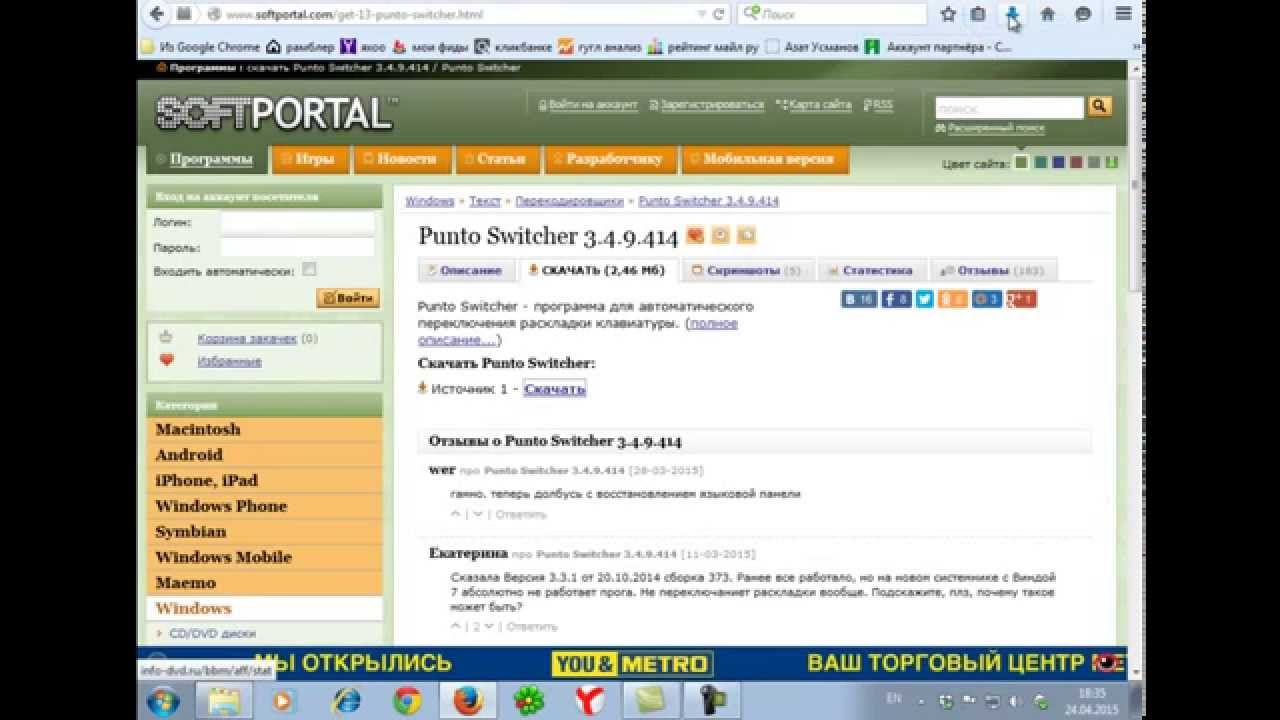1280x720 pixels.
Task: Click the 'Скачать' download link for Источник 1
Action: point(554,389)
